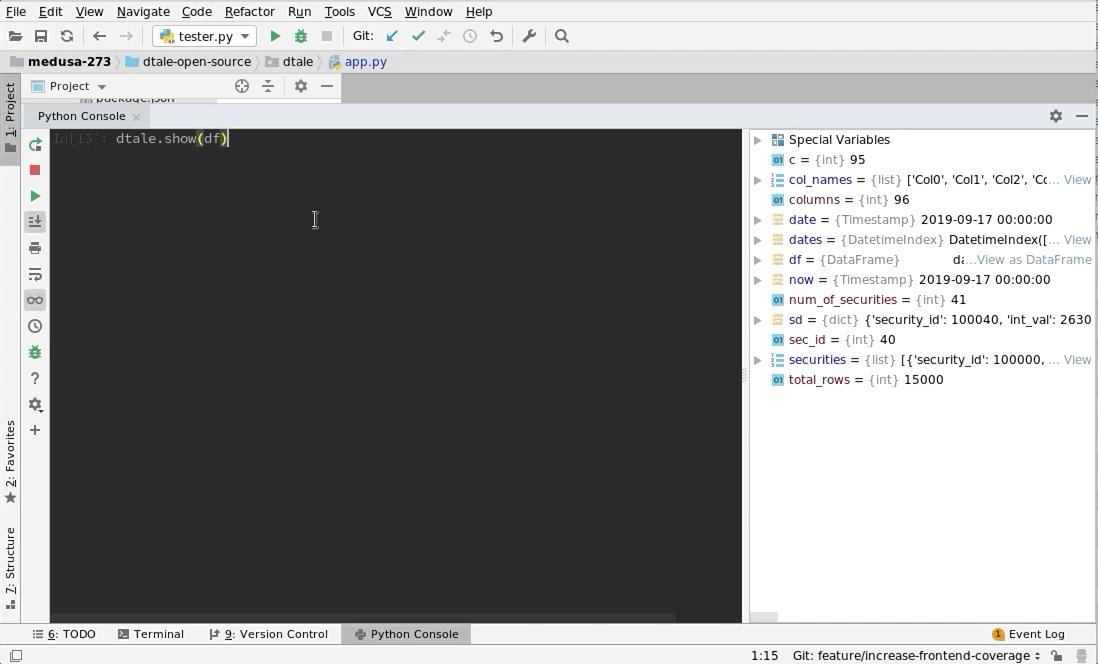The width and height of the screenshot is (1098, 664).
Task: Click app.py in the breadcrumb bar
Action: pyautogui.click(x=365, y=61)
